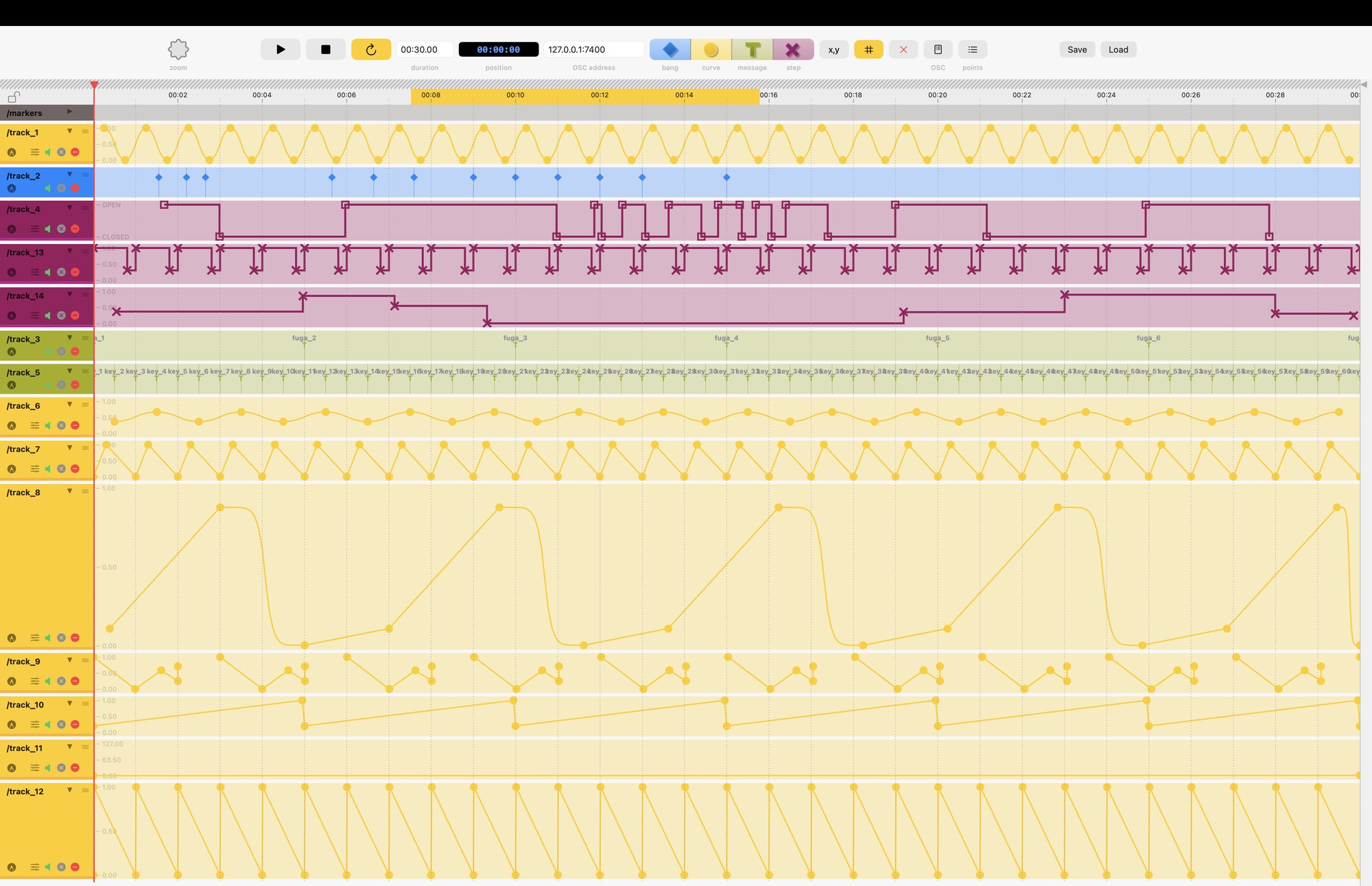Collapse the /track_3 row
1372x886 pixels.
69,337
